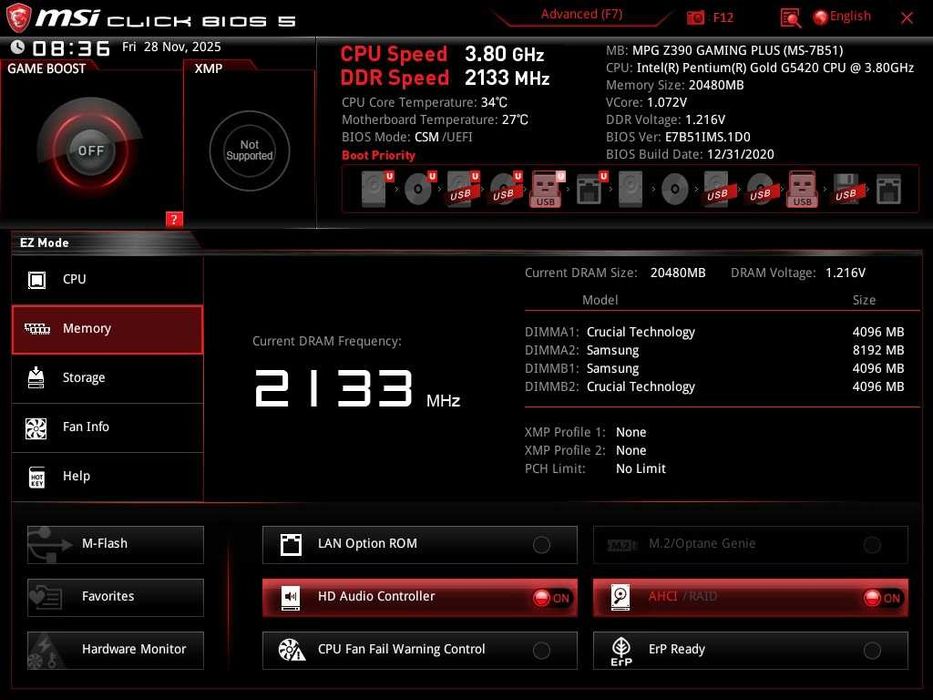Select the UEFI USB hard disk boot icon
Image resolution: width=933 pixels, height=700 pixels.
click(x=462, y=189)
